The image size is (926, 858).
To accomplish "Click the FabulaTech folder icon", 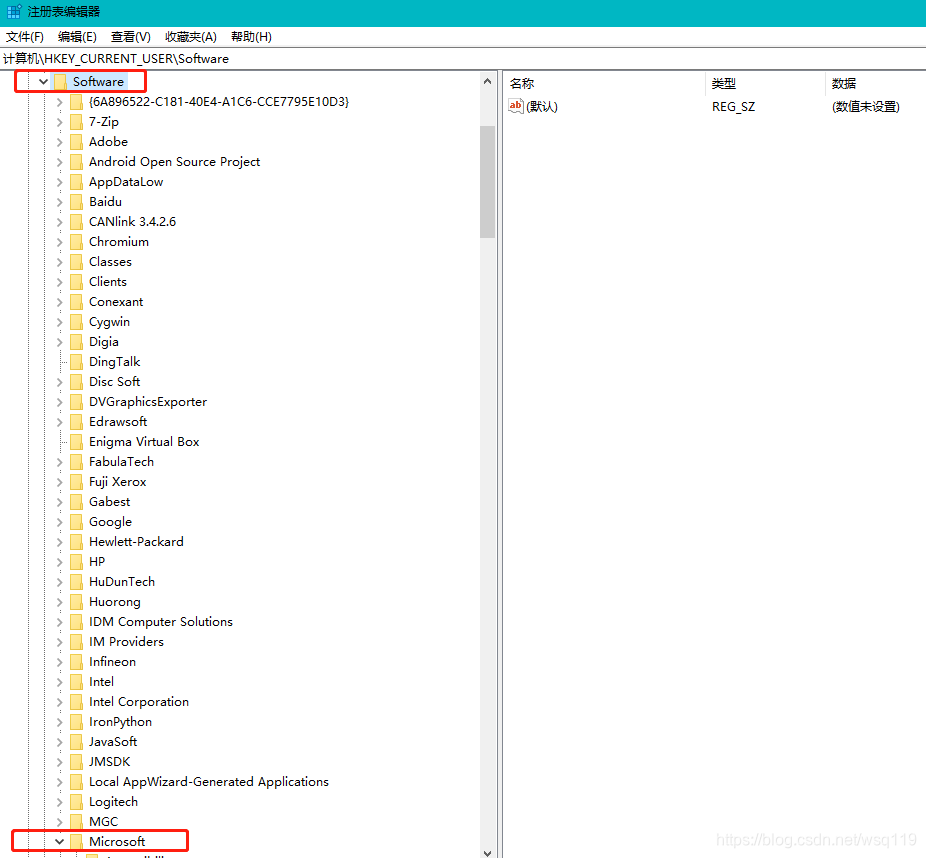I will tap(76, 462).
